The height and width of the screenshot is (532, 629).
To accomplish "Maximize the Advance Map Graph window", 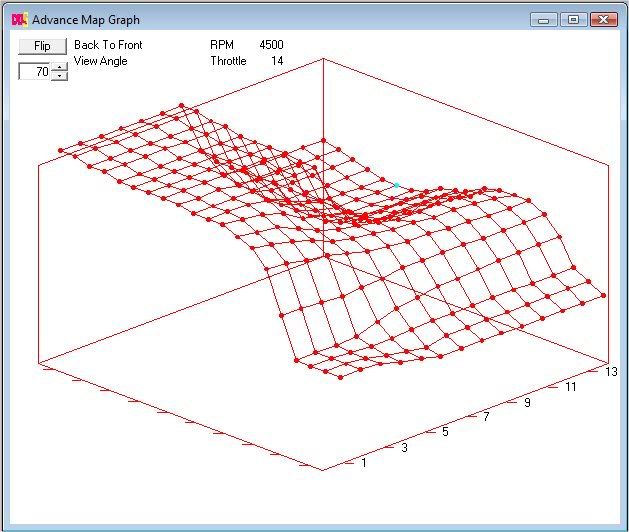I will [x=572, y=19].
